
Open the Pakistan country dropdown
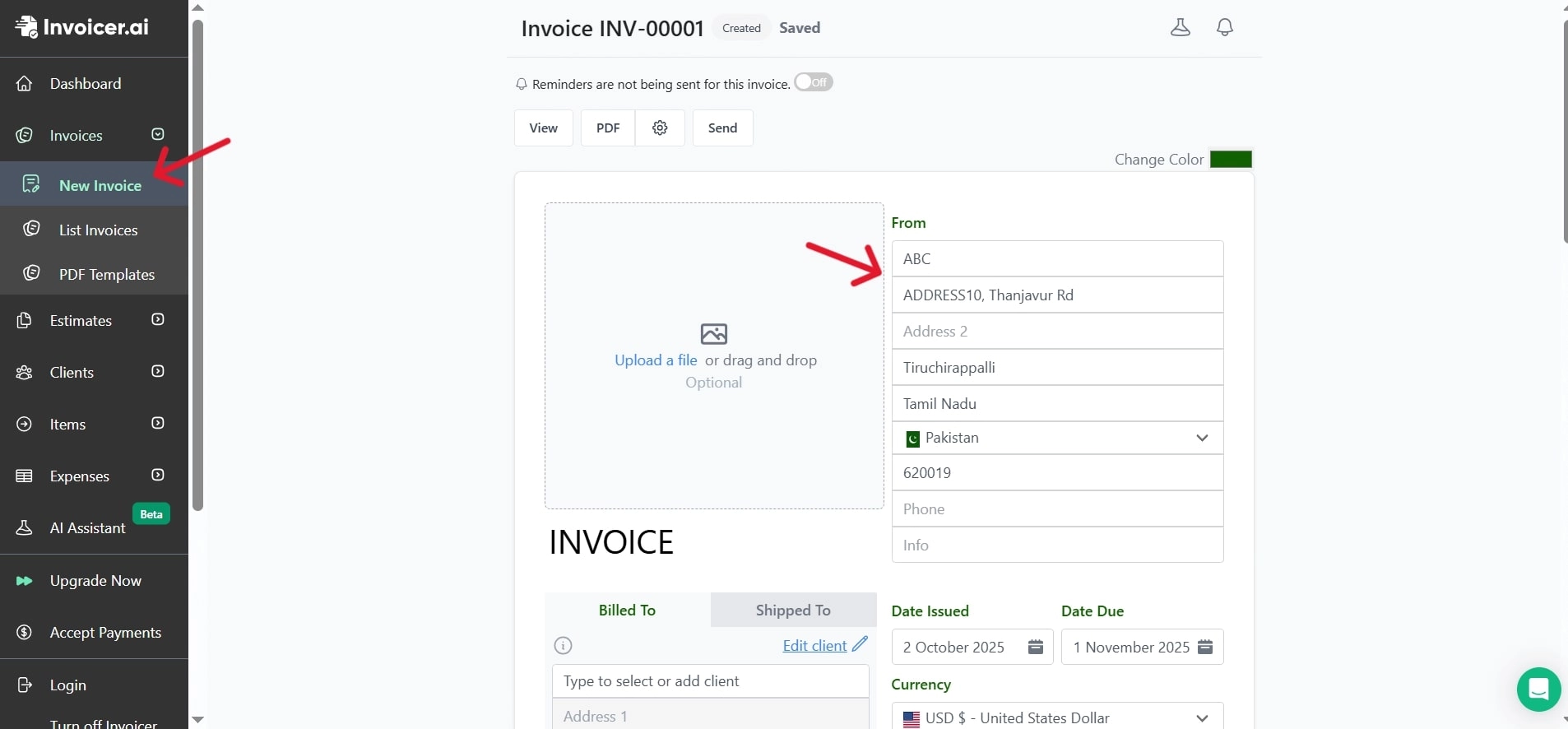click(1057, 438)
